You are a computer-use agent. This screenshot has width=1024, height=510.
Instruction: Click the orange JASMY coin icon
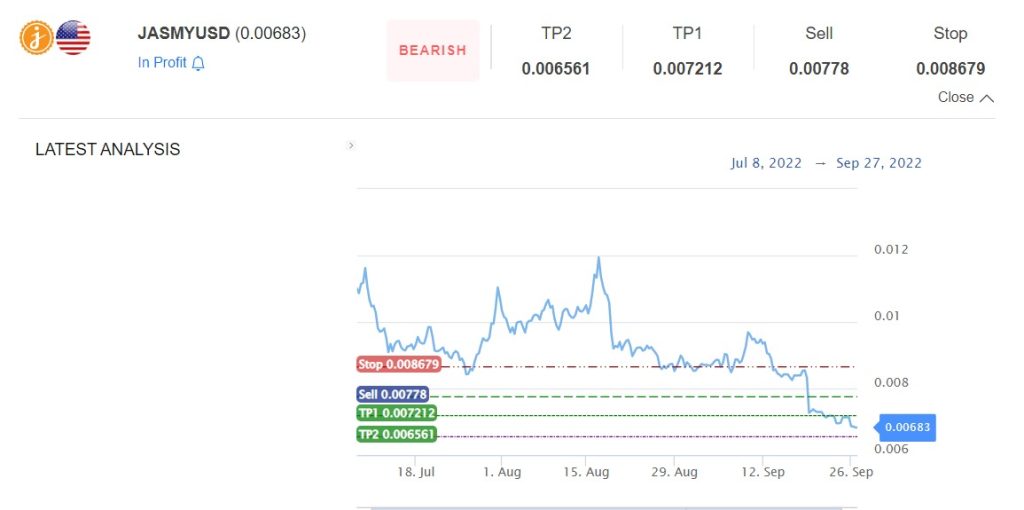37,37
